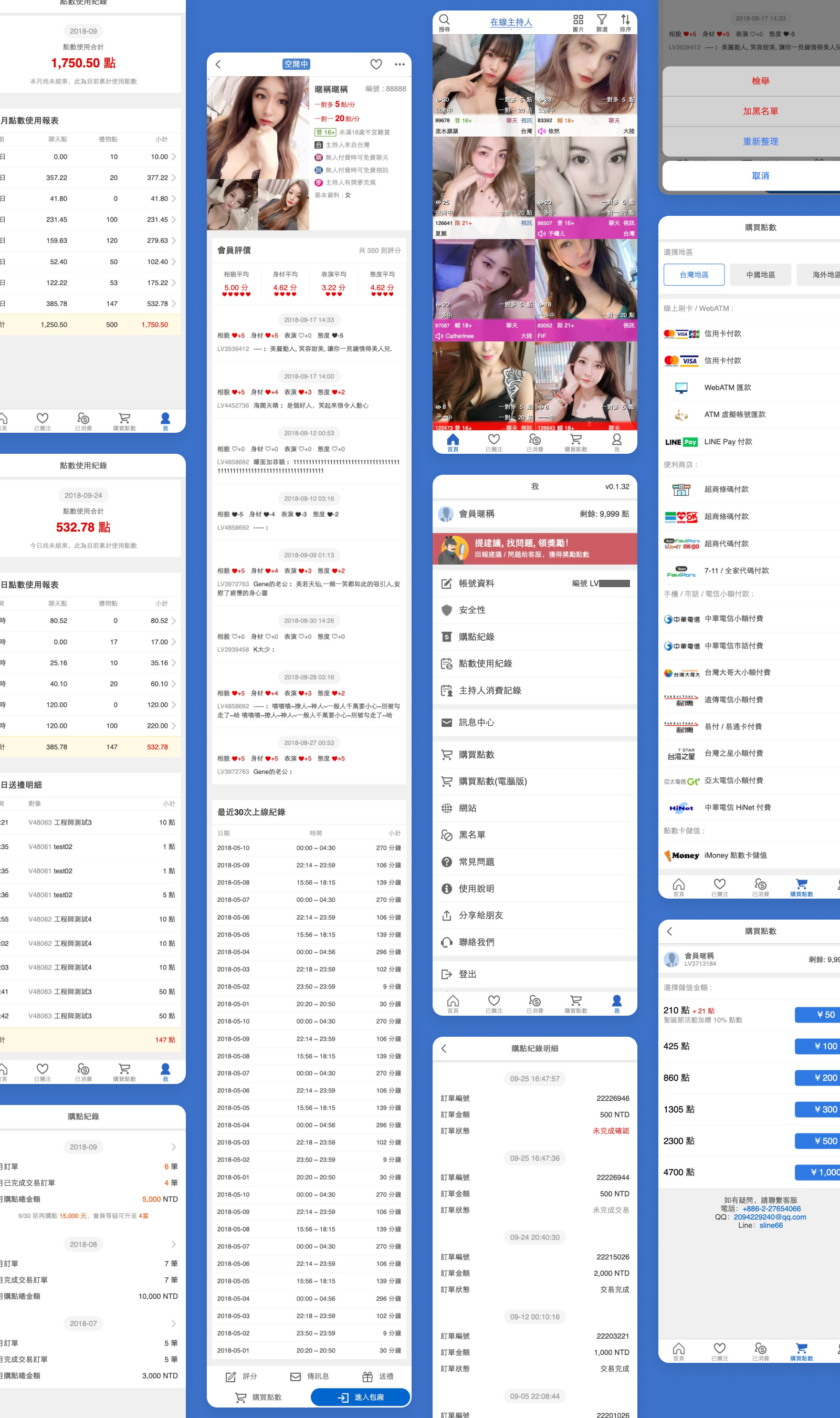Open the three-dot more options menu
Screen dimensions: 840x1418
400,65
